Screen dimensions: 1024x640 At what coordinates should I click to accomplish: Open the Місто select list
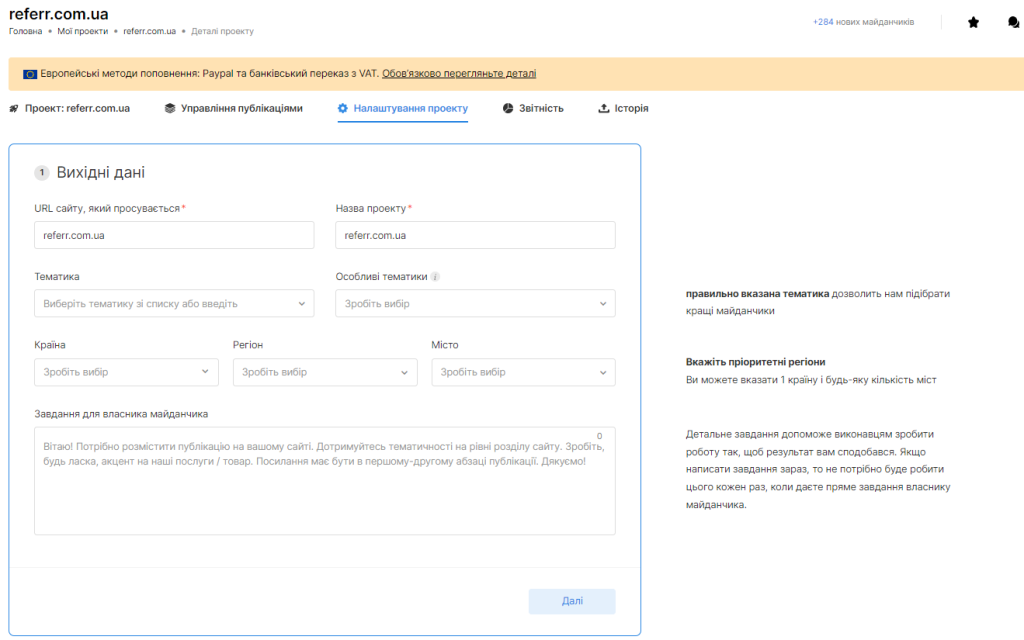pyautogui.click(x=523, y=372)
